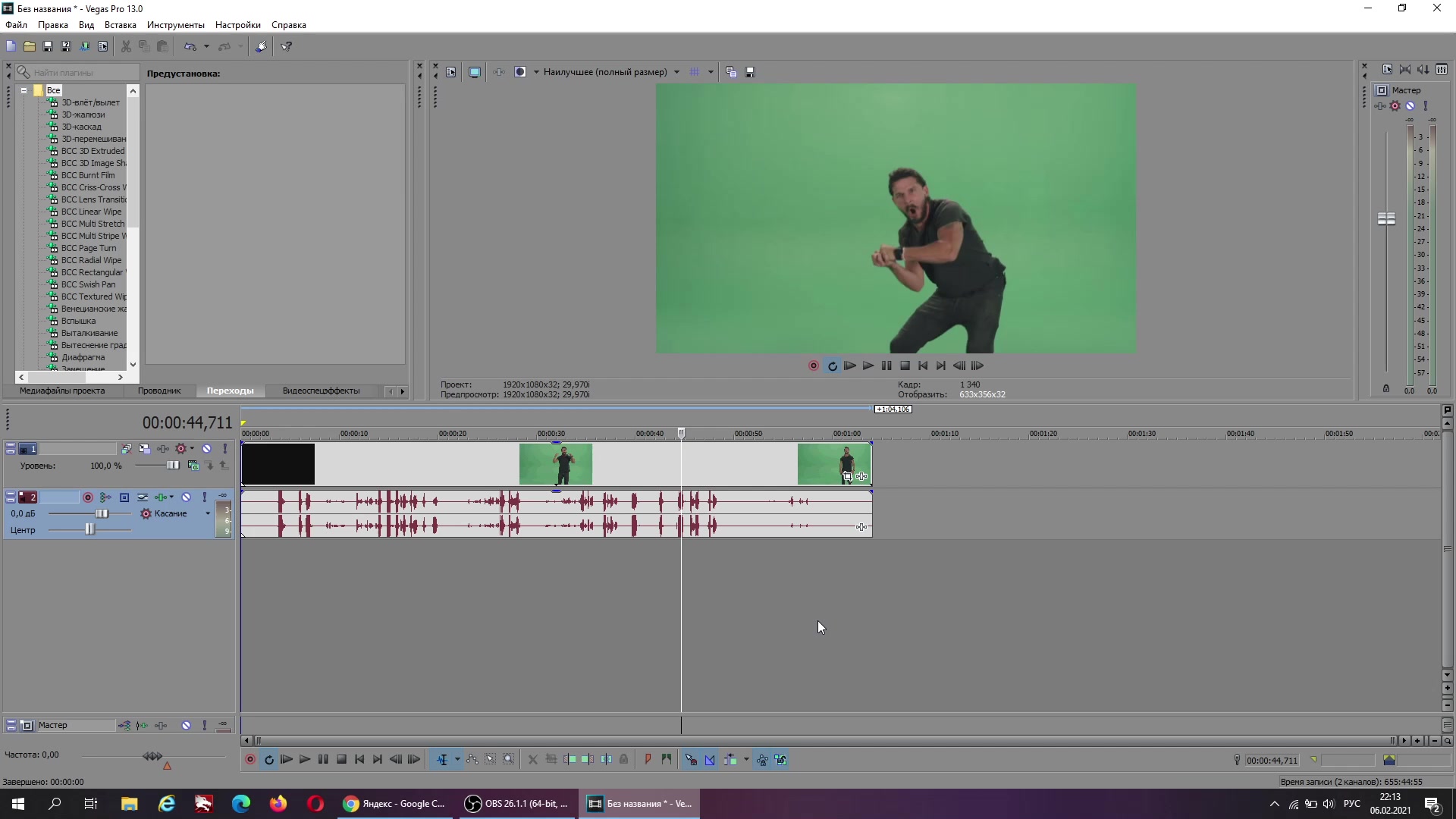Mute video track 1
Viewport: 1456px width, 819px height.
point(206,449)
